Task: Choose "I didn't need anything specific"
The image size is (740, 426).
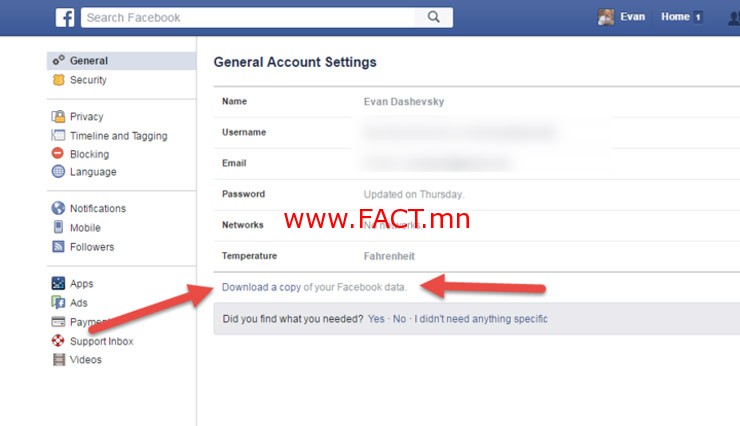Action: pos(481,319)
